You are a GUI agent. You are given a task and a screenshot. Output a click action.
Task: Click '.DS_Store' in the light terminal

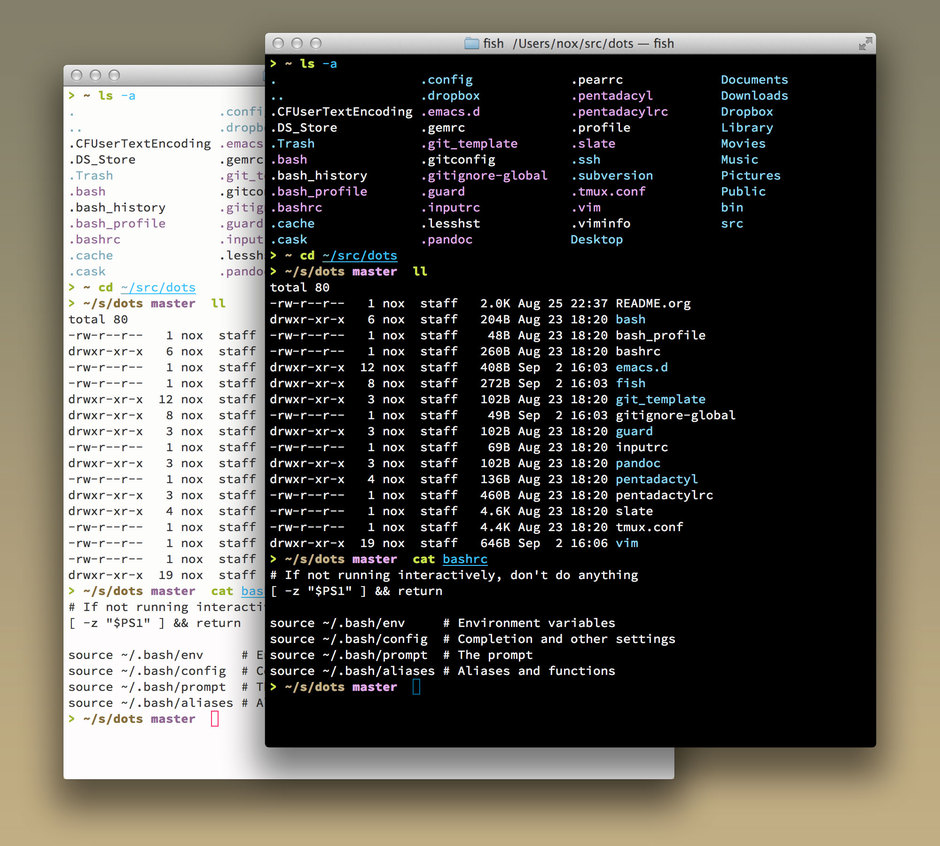coord(102,160)
